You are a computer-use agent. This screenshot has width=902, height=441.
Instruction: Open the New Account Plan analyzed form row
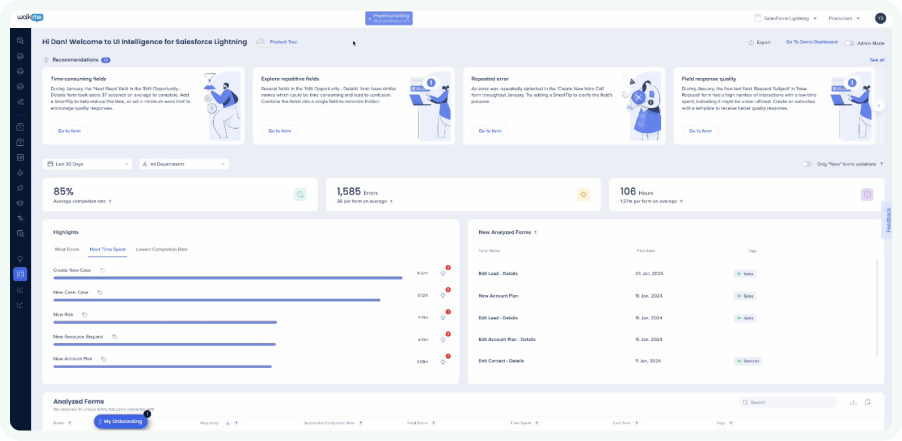pyautogui.click(x=674, y=296)
